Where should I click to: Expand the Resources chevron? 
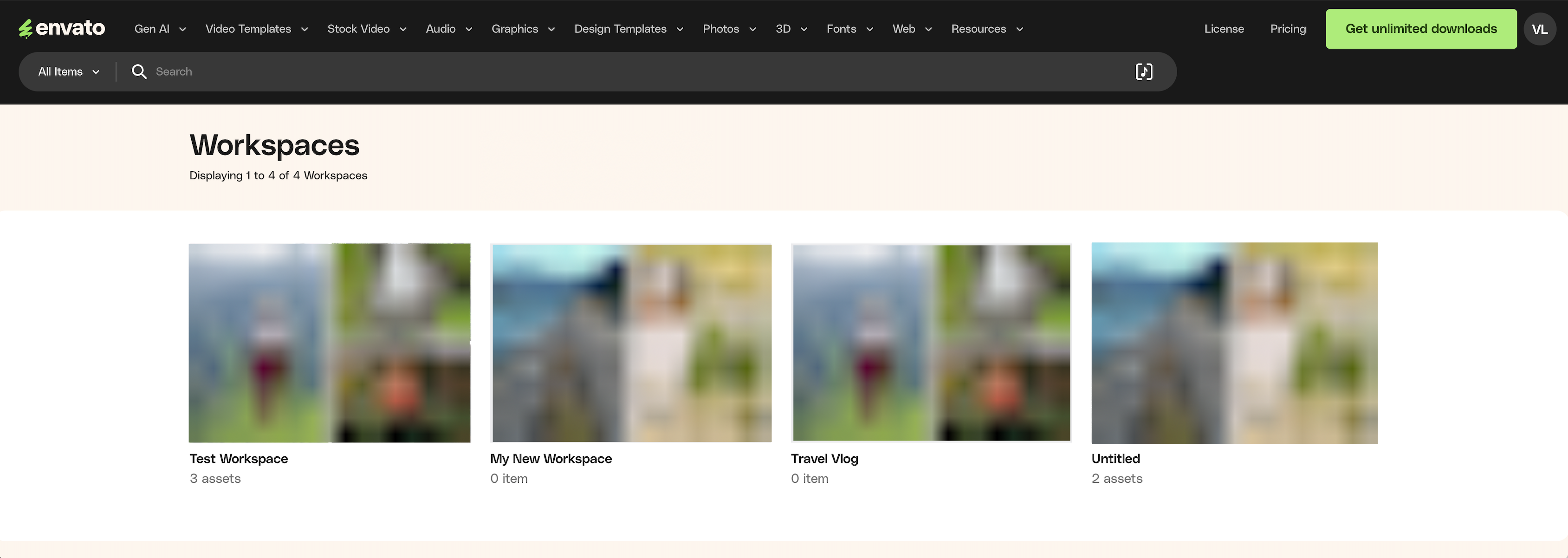(x=1019, y=29)
